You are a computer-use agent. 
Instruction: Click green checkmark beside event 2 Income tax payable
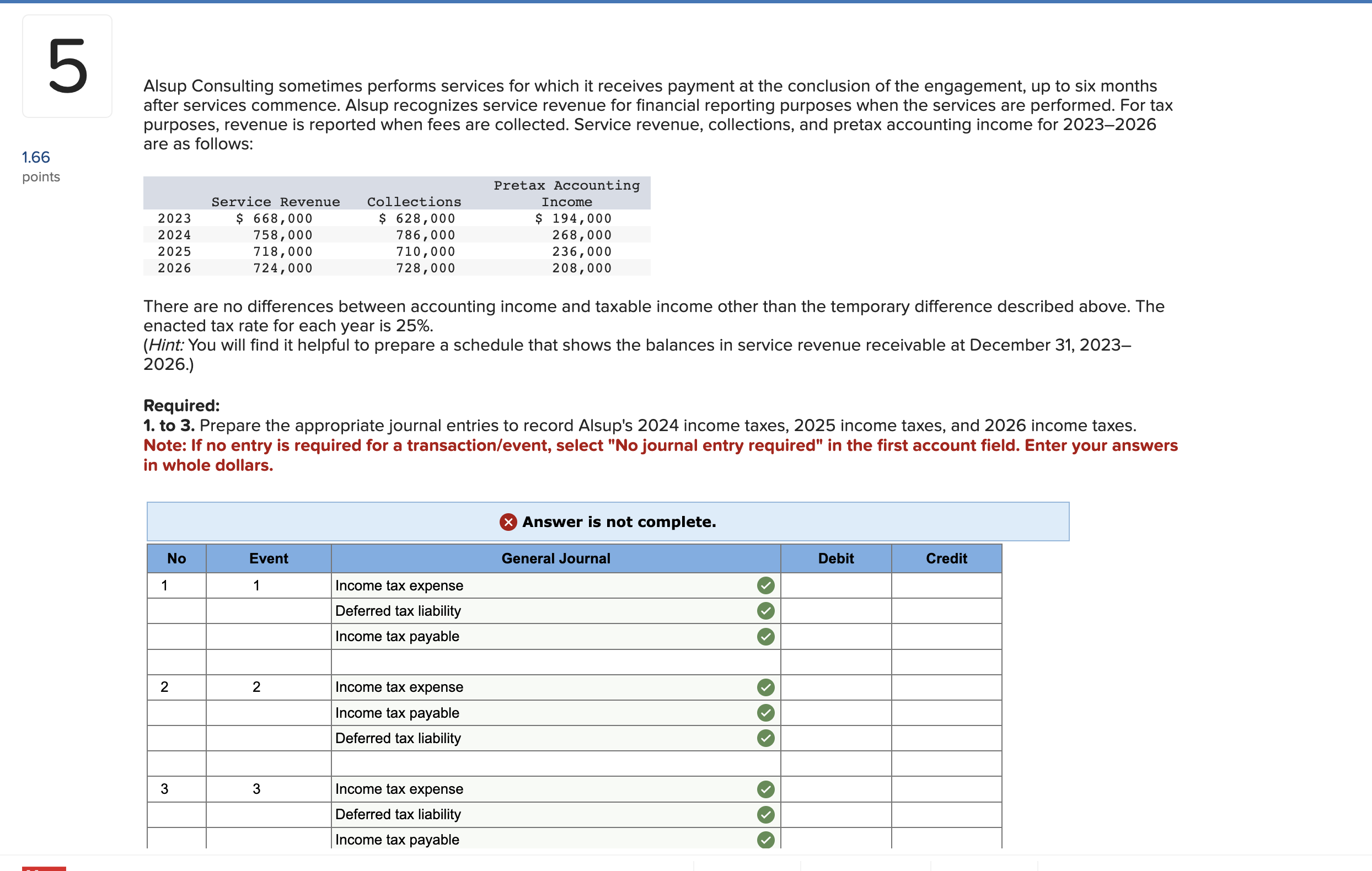(765, 713)
